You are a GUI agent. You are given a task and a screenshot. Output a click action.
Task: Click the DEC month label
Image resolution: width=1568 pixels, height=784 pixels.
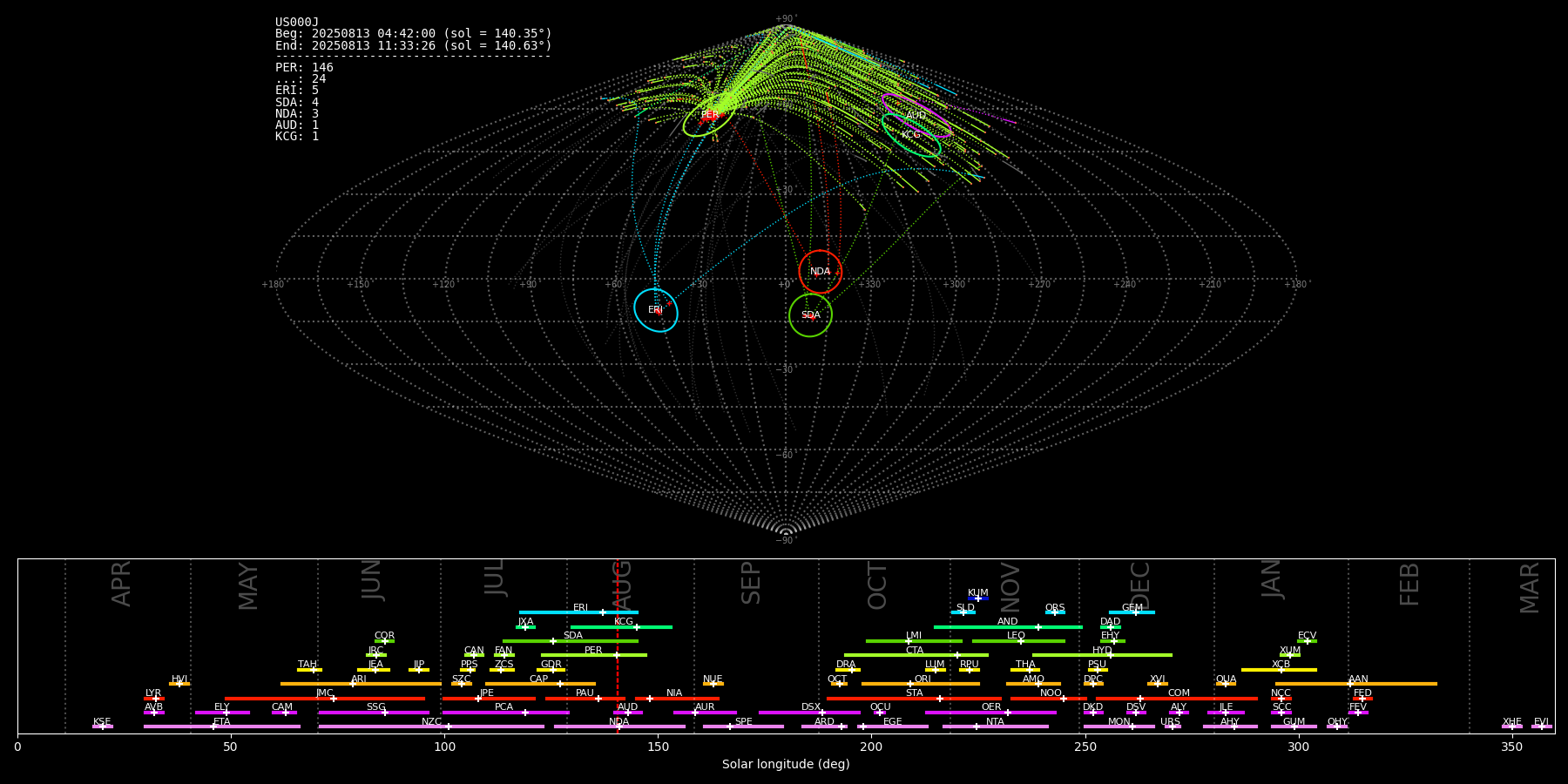(x=1140, y=585)
